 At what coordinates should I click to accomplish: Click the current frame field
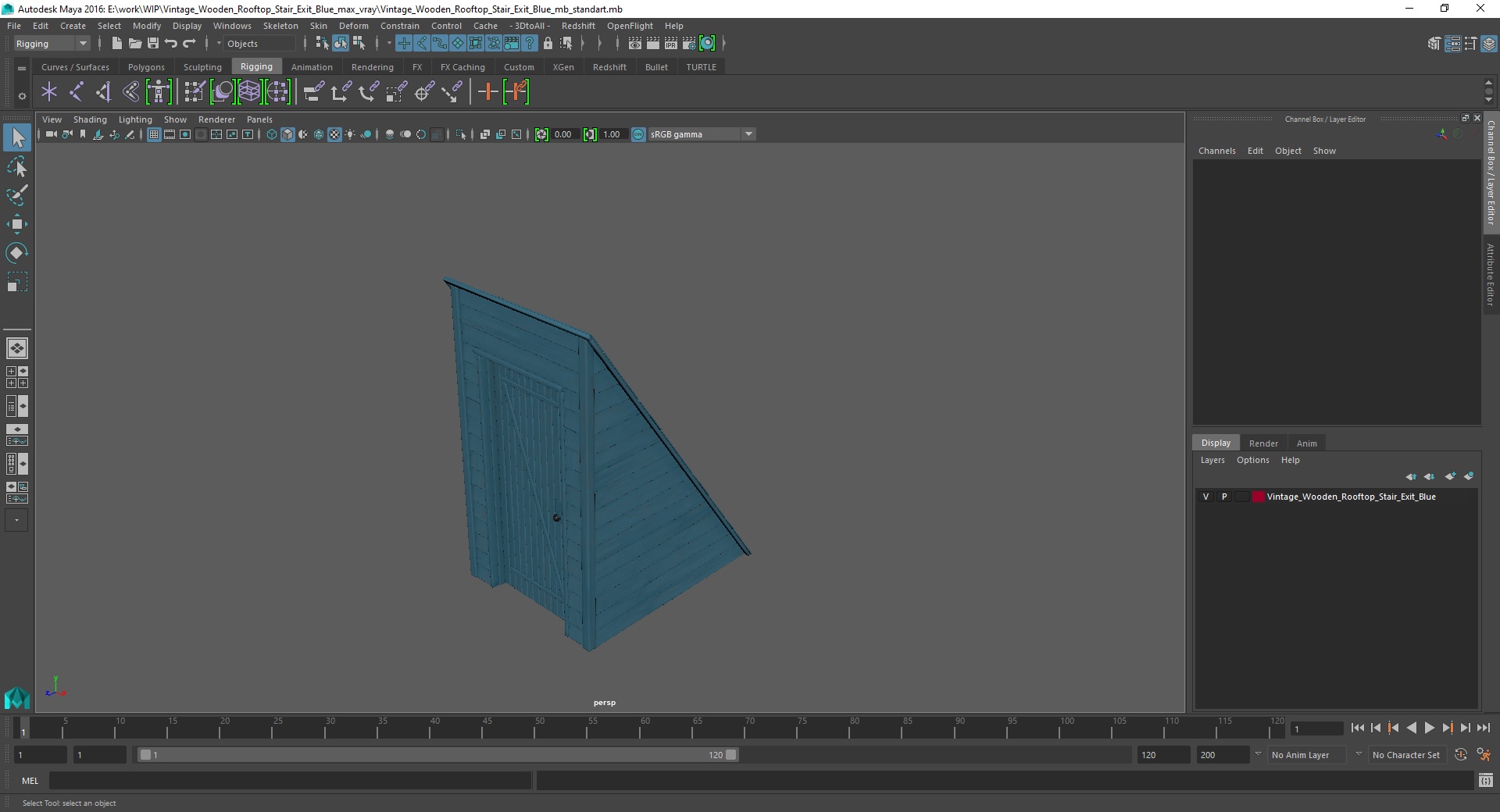1316,728
